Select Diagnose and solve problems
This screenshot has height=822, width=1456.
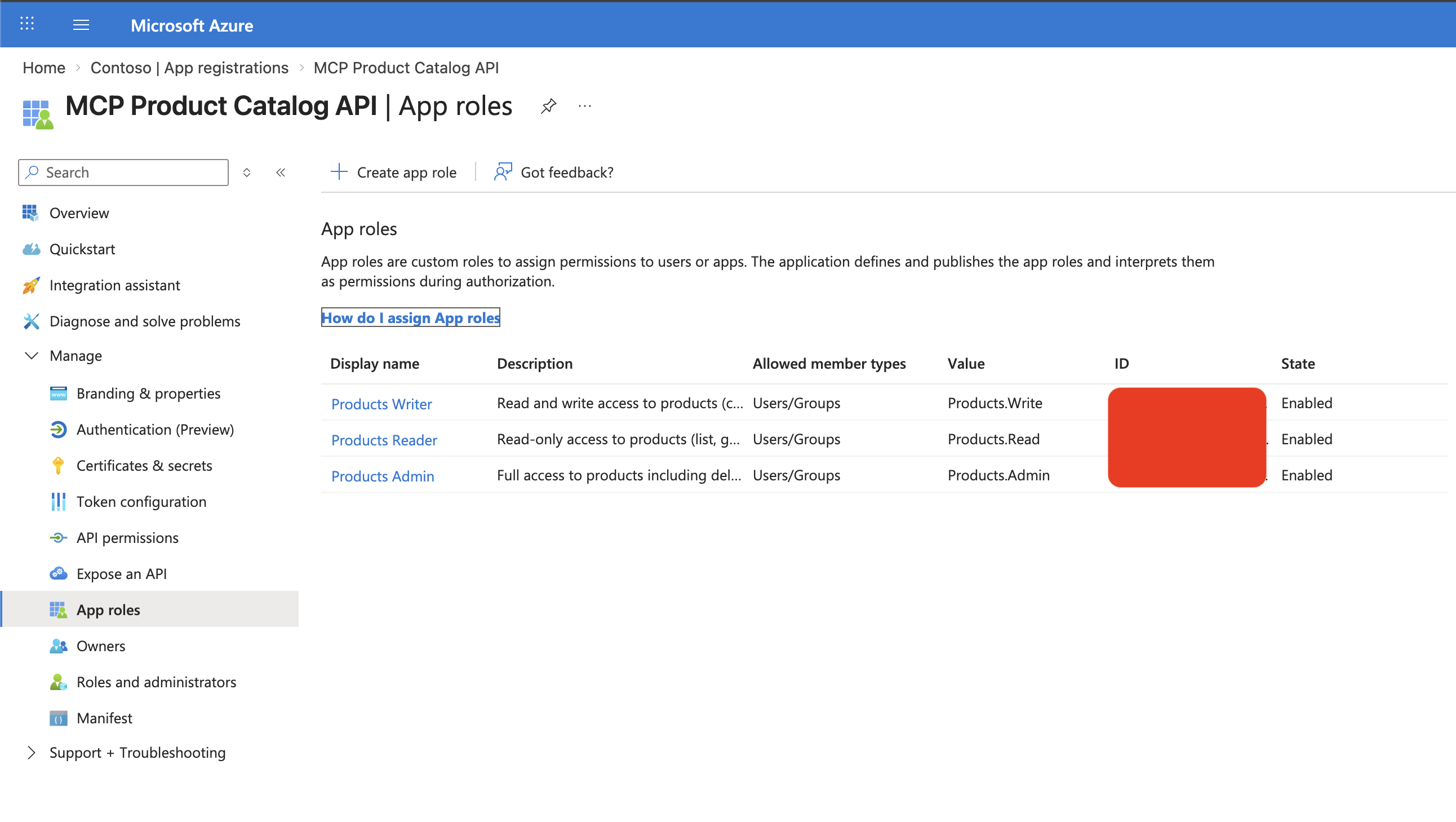(145, 321)
